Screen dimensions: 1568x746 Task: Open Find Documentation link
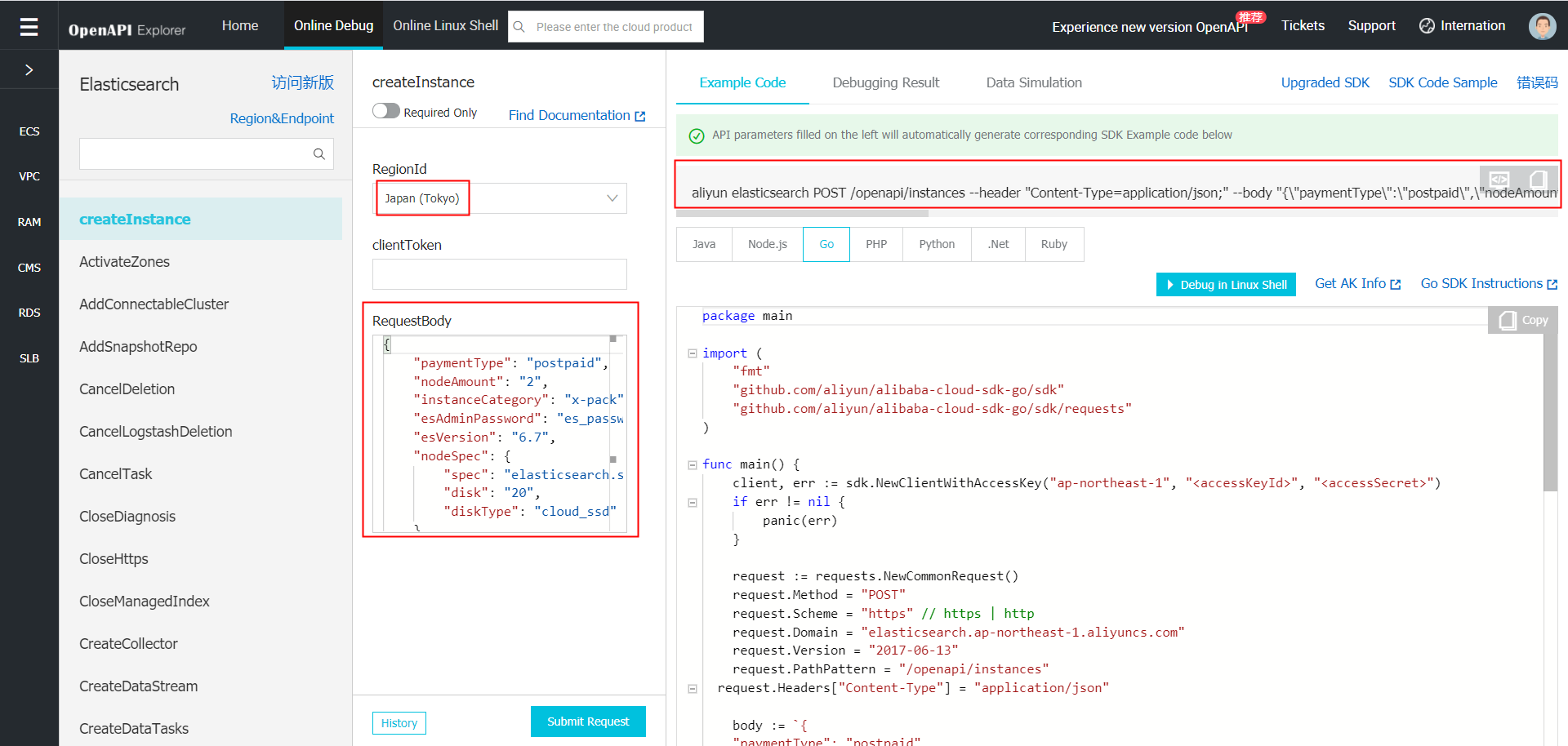577,115
